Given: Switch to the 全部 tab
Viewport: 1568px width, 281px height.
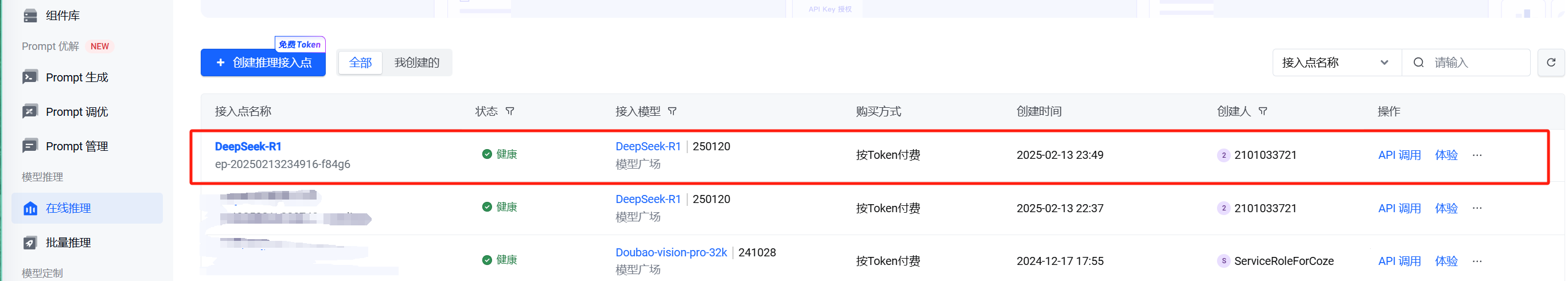Looking at the screenshot, I should pos(360,63).
